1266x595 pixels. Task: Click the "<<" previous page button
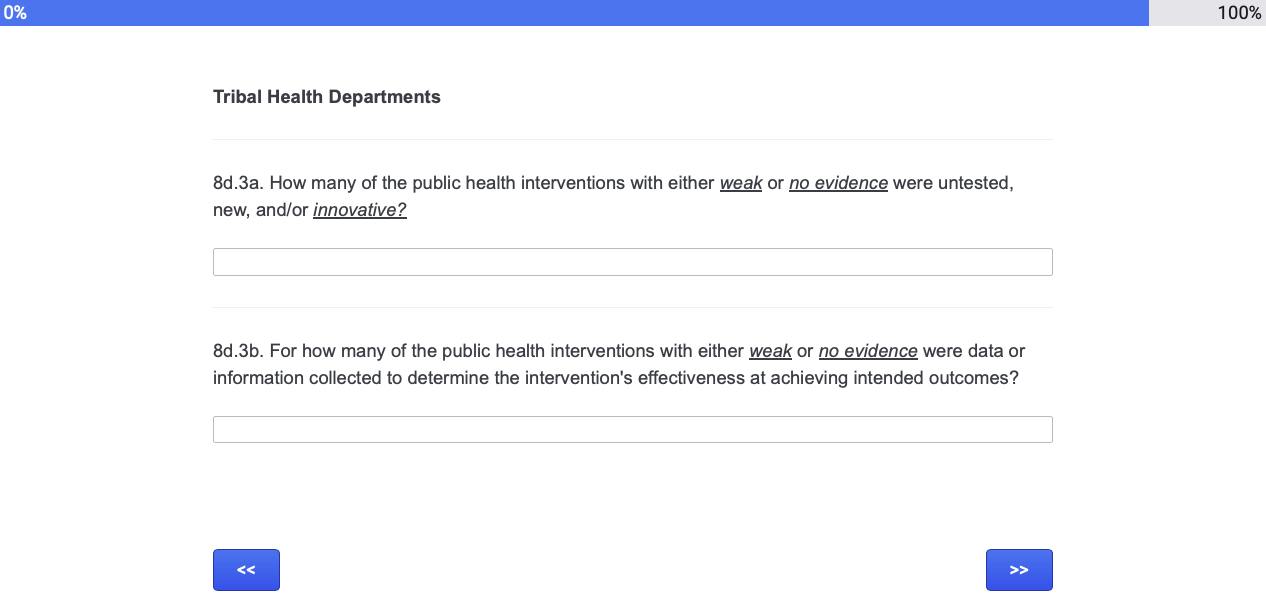pyautogui.click(x=246, y=570)
